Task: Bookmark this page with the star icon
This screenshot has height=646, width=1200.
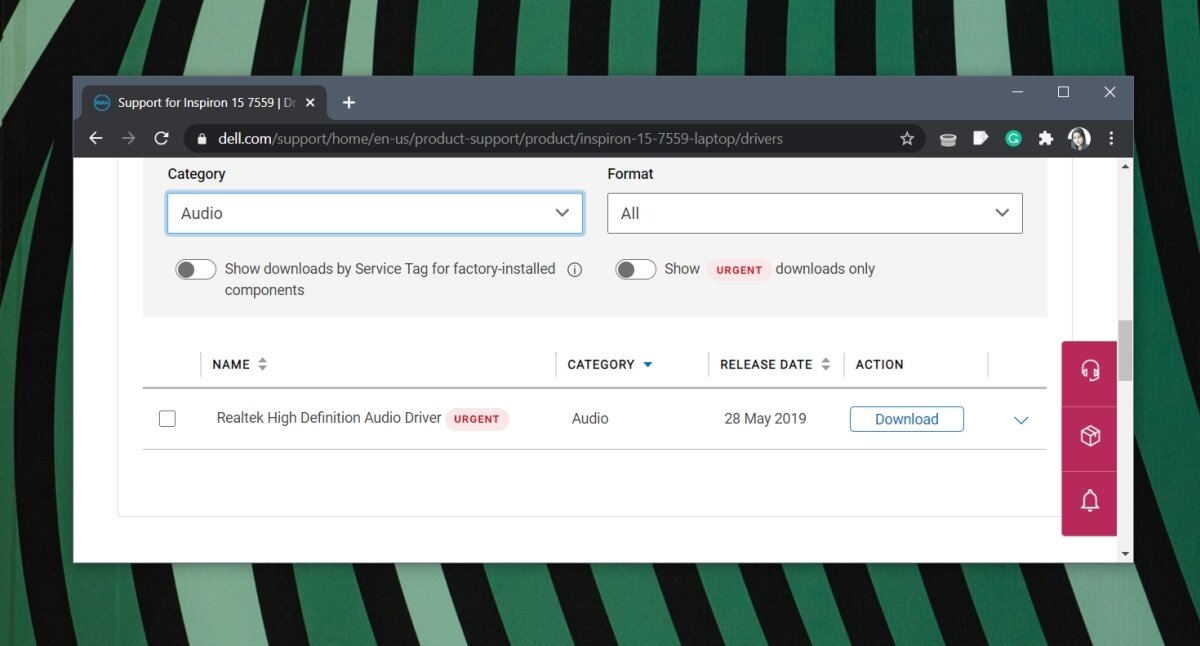Action: (x=907, y=138)
